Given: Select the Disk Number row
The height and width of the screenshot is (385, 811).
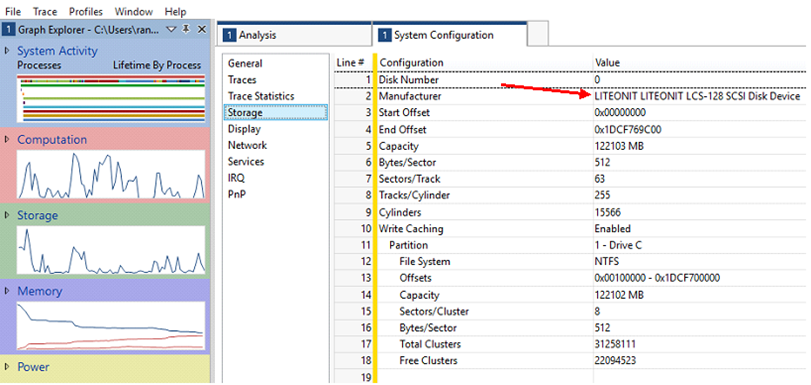Looking at the screenshot, I should coord(570,80).
